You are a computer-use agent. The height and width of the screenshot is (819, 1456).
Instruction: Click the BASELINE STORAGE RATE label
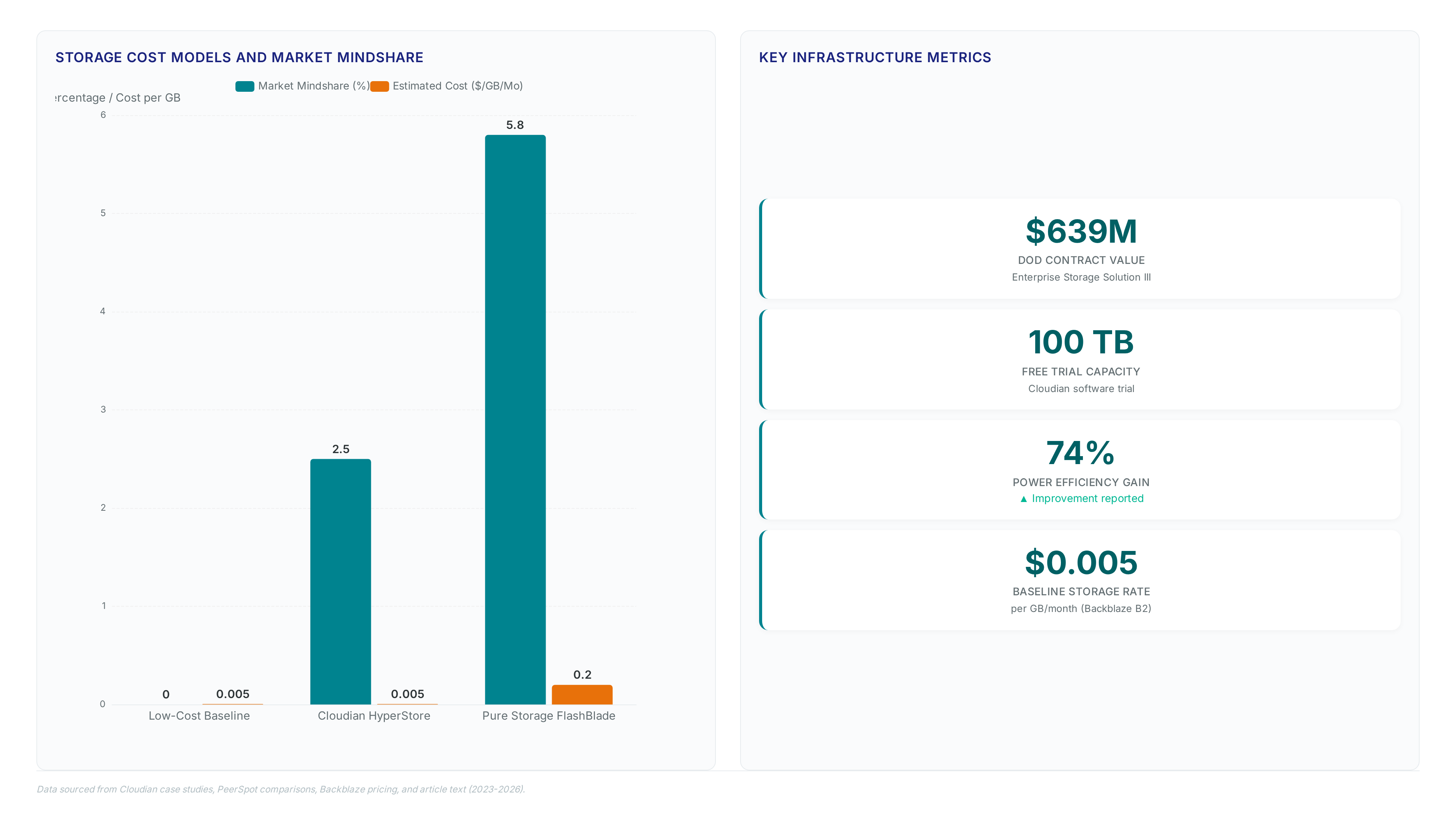[x=1081, y=591]
